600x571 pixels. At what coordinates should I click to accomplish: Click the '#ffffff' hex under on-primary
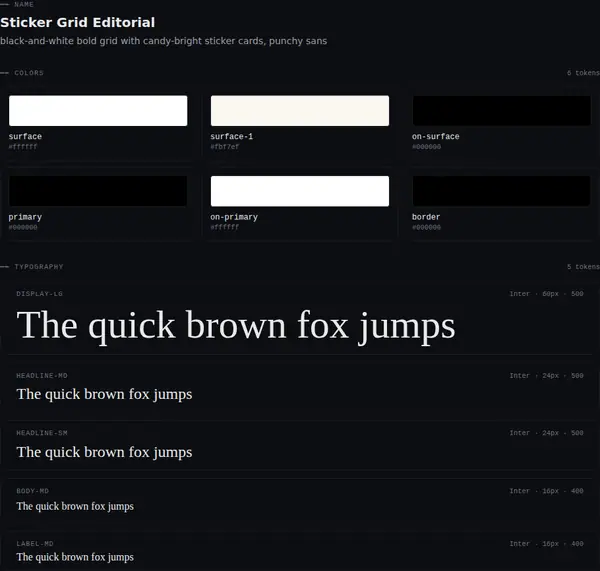point(225,227)
